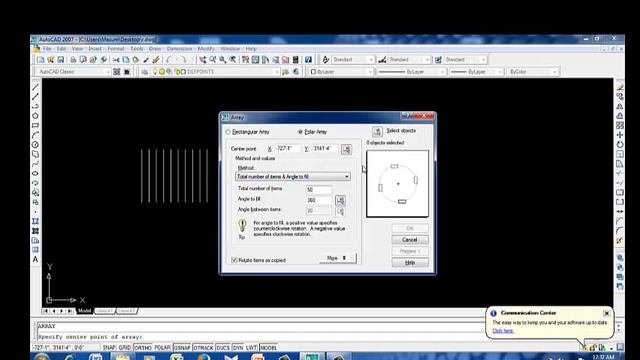Click the New drawing icon

tap(40, 60)
